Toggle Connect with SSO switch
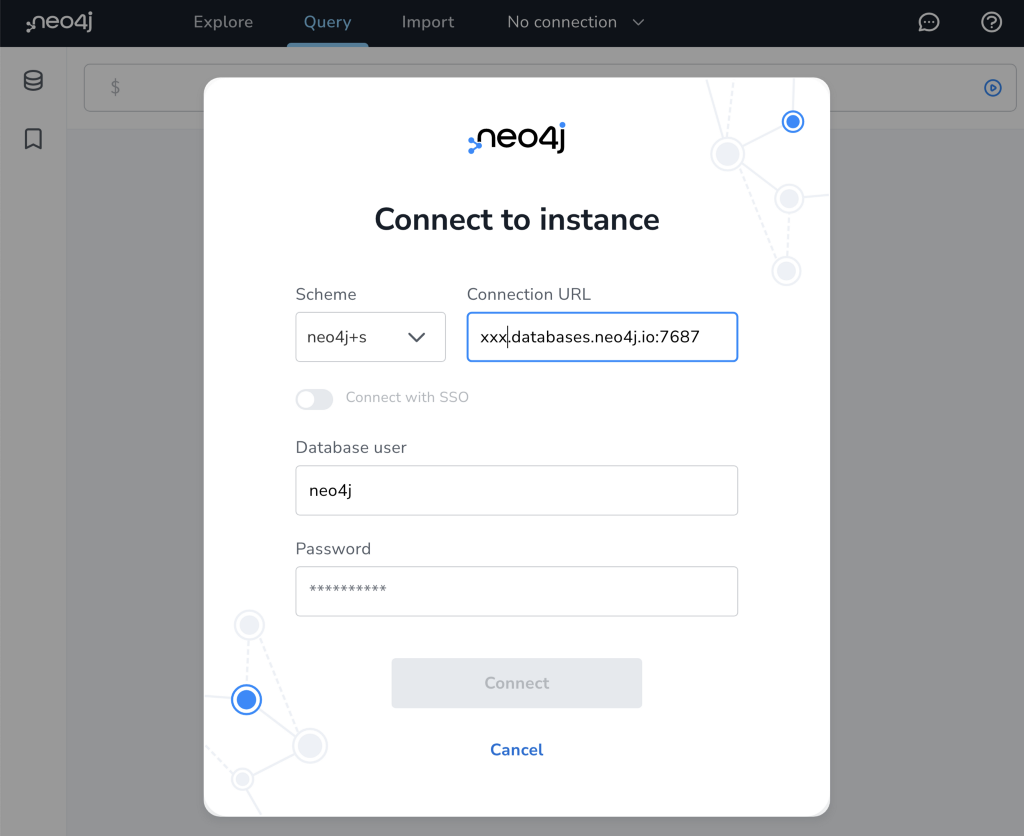Image resolution: width=1024 pixels, height=836 pixels. (x=314, y=398)
